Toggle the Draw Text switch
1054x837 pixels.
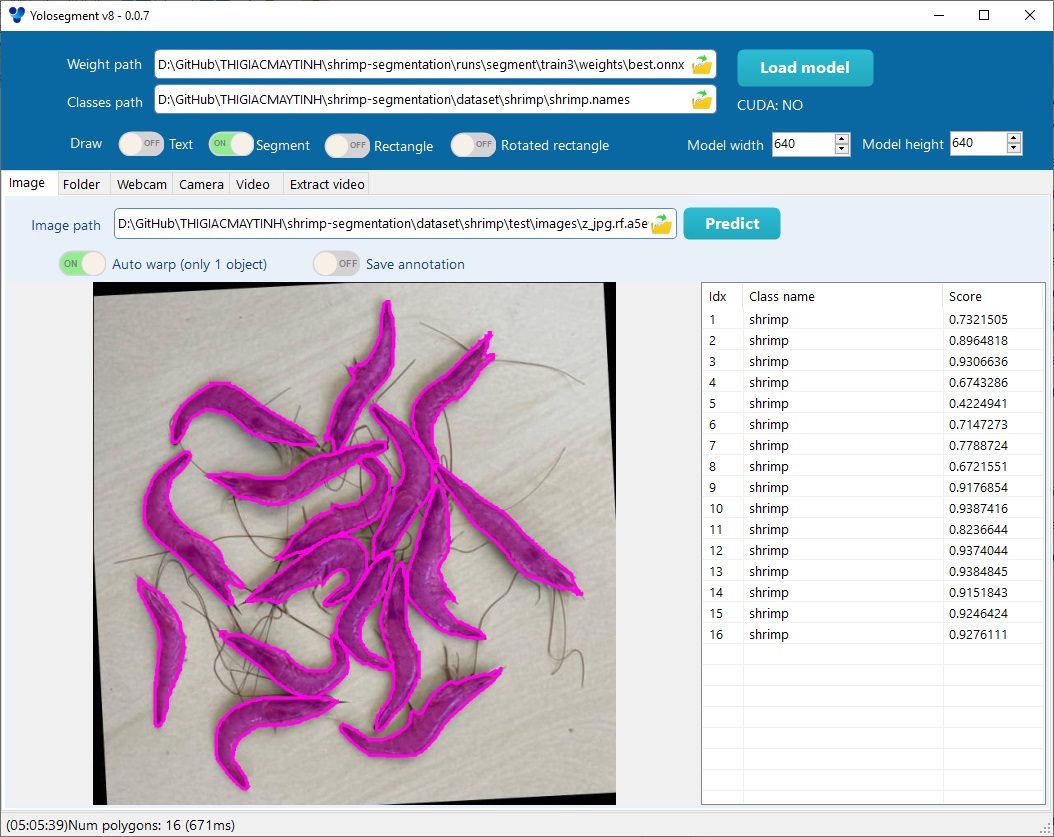point(141,144)
